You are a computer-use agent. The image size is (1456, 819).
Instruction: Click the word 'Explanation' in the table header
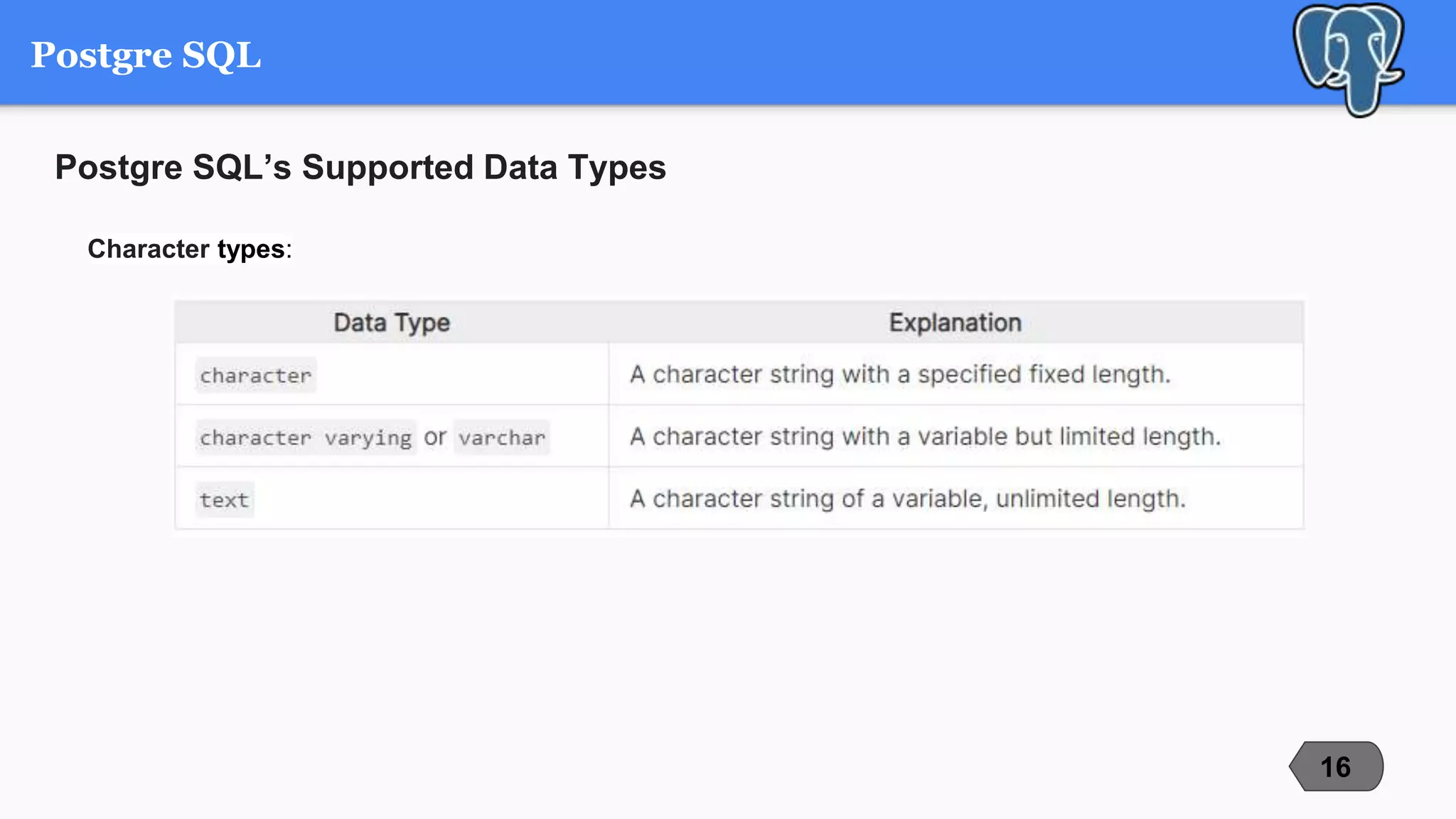pos(955,323)
